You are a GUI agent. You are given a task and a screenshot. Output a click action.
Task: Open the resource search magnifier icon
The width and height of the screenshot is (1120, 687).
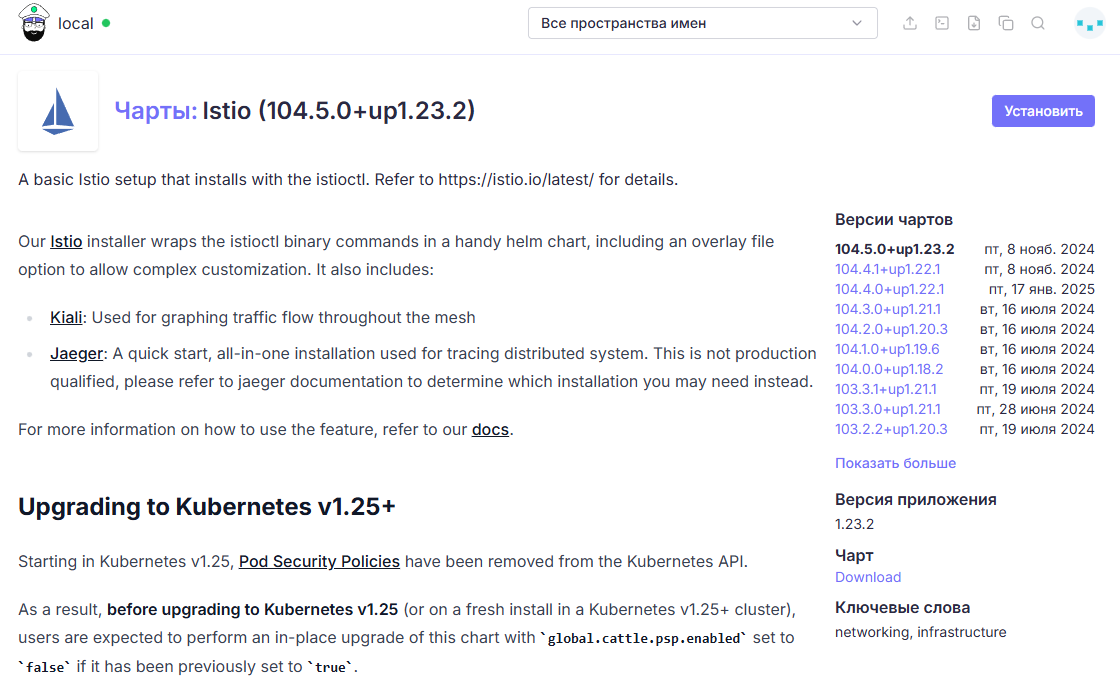1038,24
